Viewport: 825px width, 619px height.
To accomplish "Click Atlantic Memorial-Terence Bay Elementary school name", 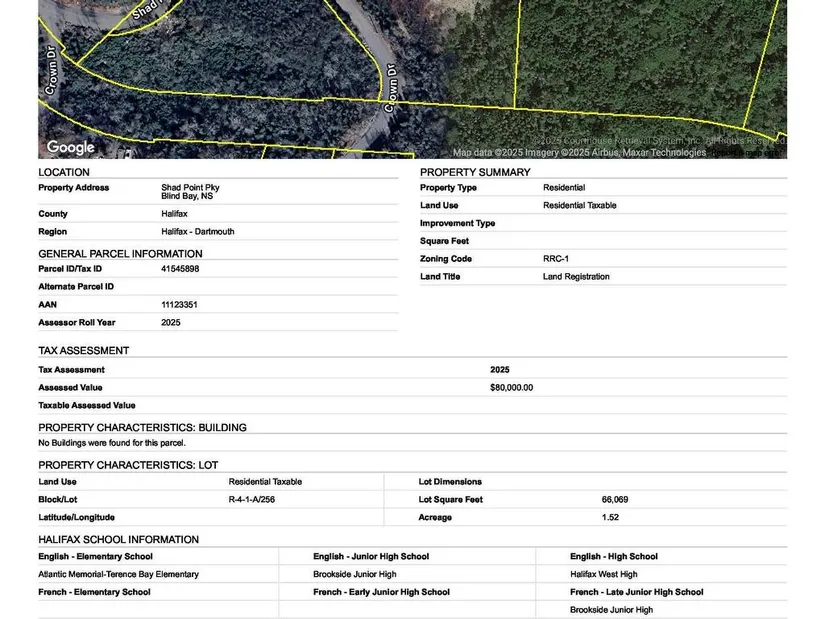I will 118,575.
